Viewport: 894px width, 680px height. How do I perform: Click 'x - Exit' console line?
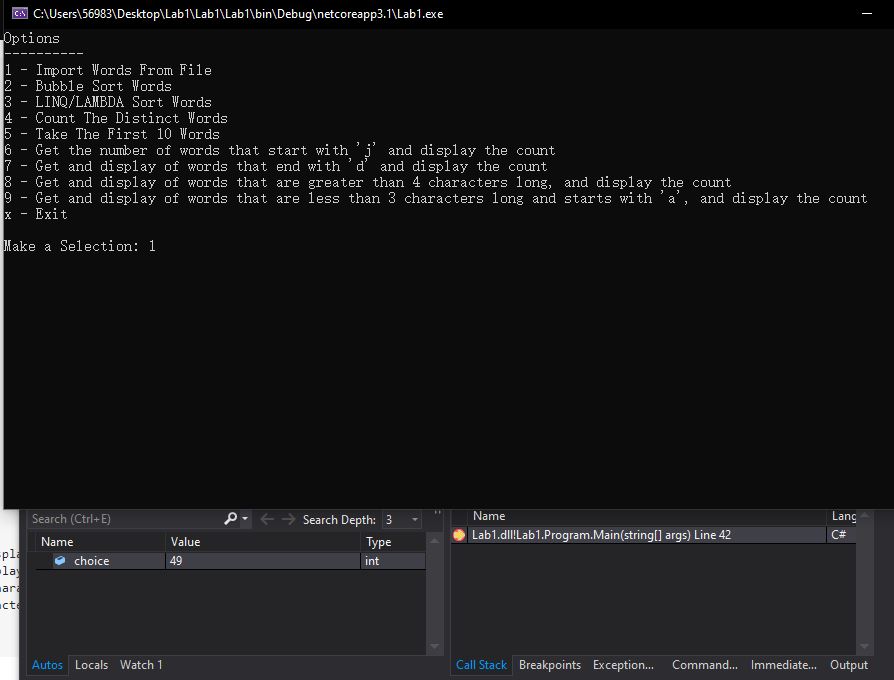[x=35, y=214]
